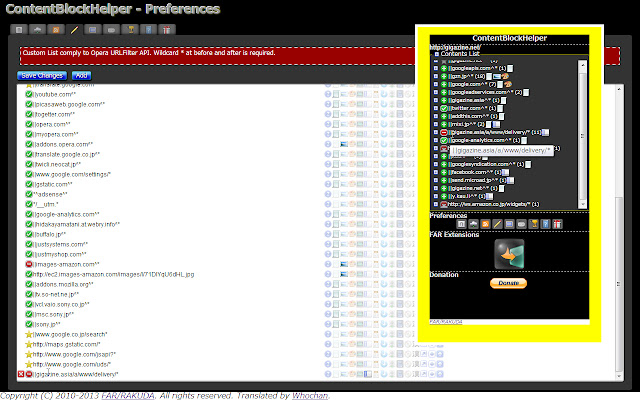
Task: Open the pencil custom list tab
Action: click(74, 30)
